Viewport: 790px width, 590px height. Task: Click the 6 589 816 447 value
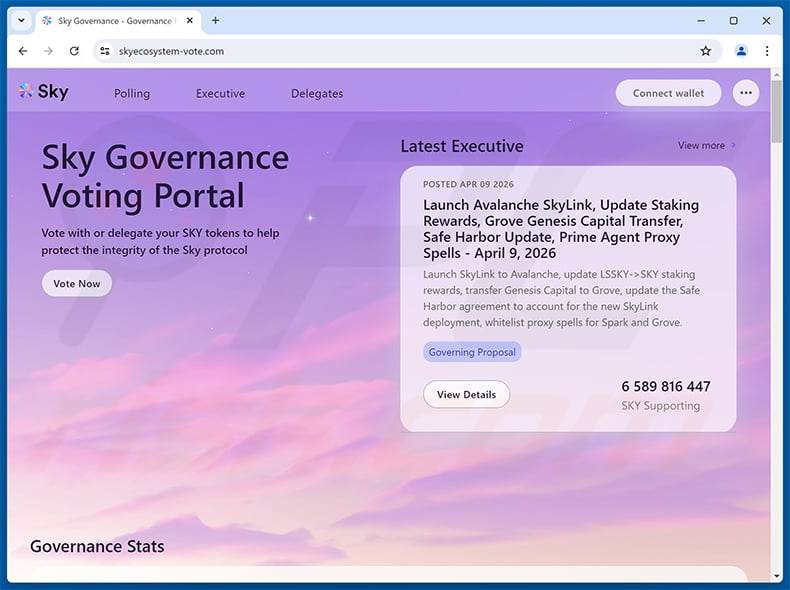(x=666, y=386)
